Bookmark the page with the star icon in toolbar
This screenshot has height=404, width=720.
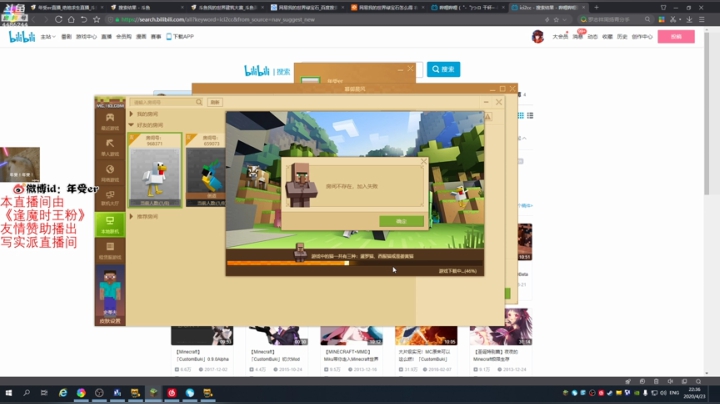tap(96, 19)
